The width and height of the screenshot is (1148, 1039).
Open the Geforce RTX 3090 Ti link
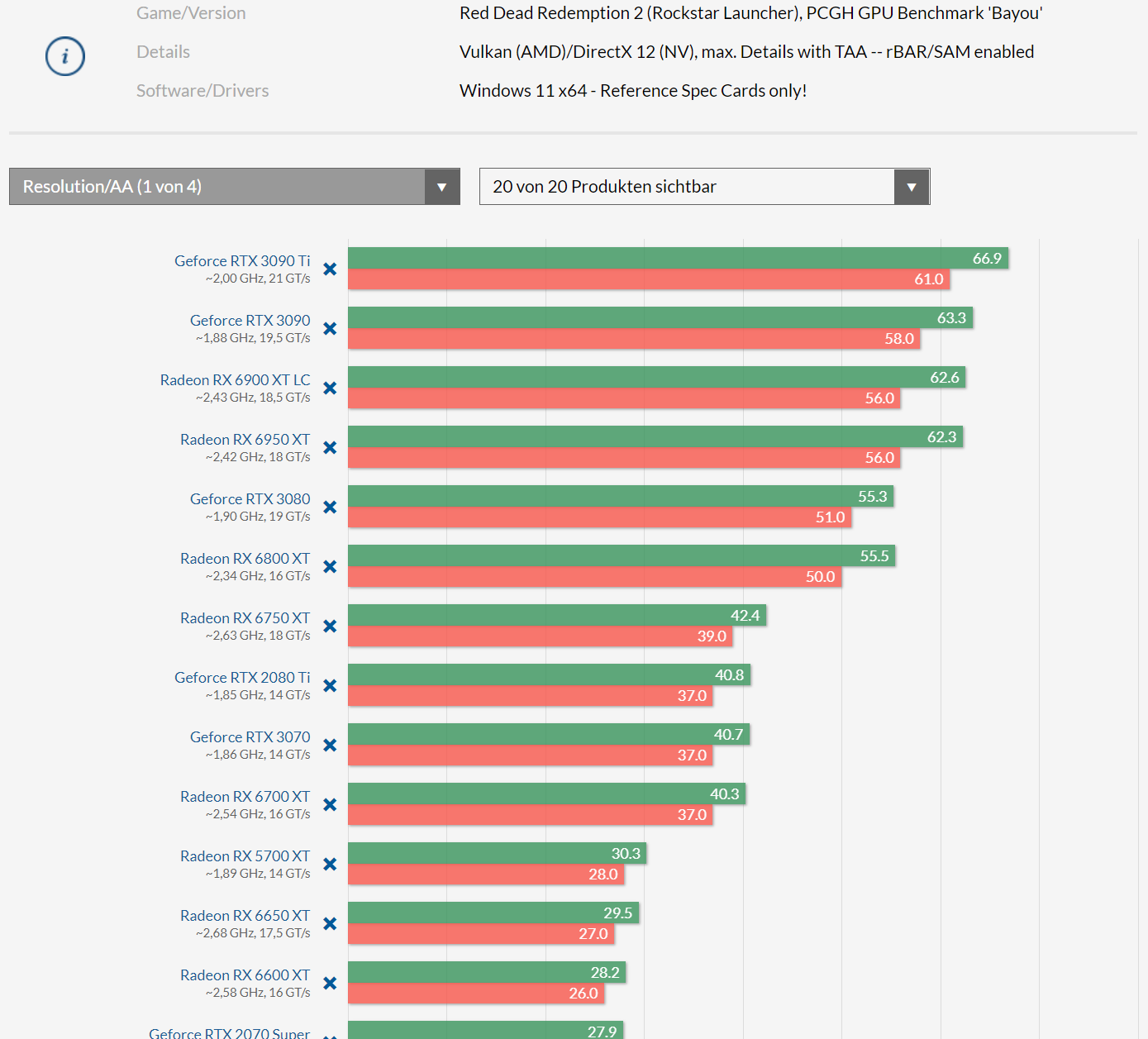pos(242,261)
